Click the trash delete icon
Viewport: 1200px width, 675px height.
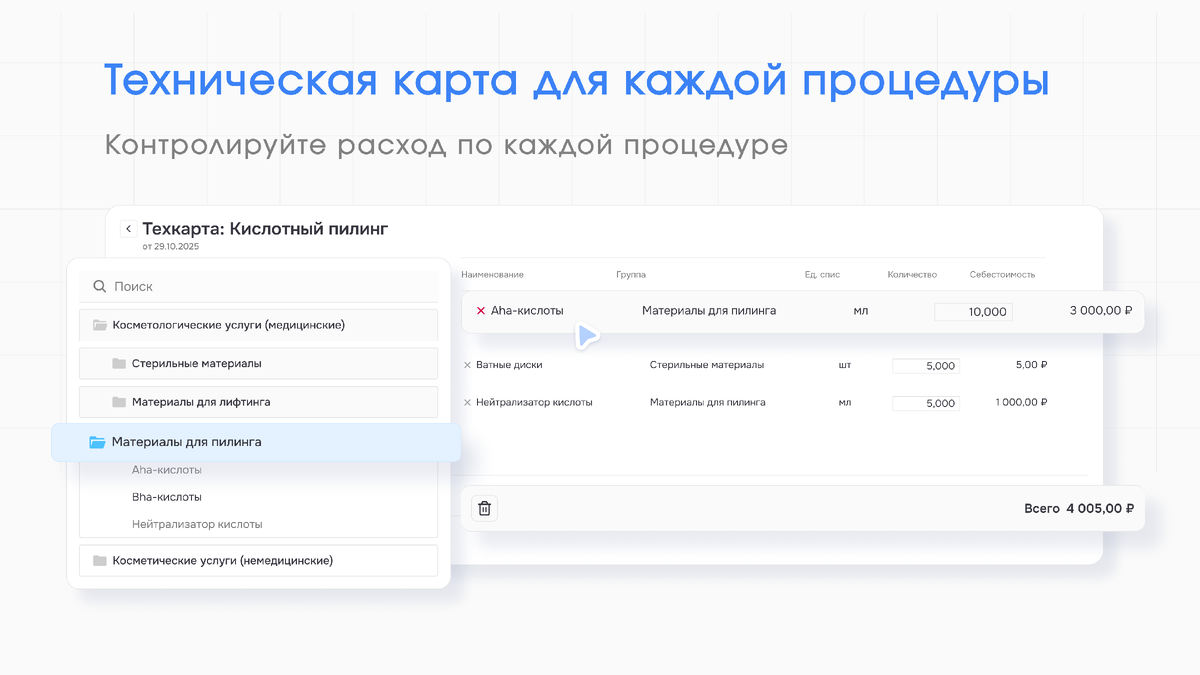484,508
